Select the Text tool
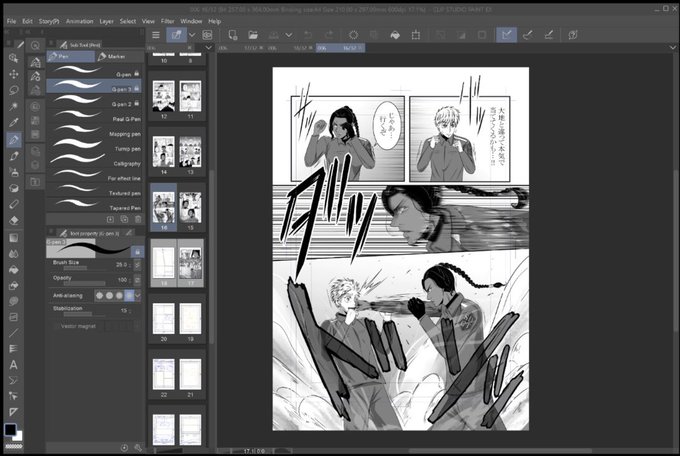Viewport: 680px width, 456px height. click(x=13, y=364)
